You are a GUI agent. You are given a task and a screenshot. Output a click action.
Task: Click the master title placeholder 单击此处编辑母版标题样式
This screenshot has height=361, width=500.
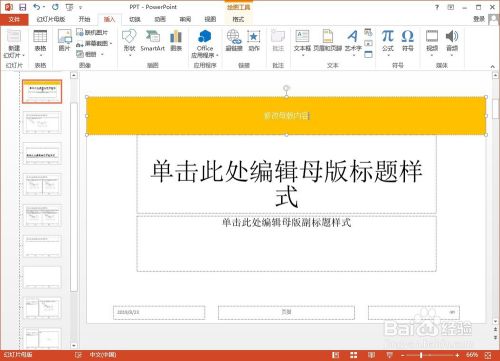click(286, 174)
